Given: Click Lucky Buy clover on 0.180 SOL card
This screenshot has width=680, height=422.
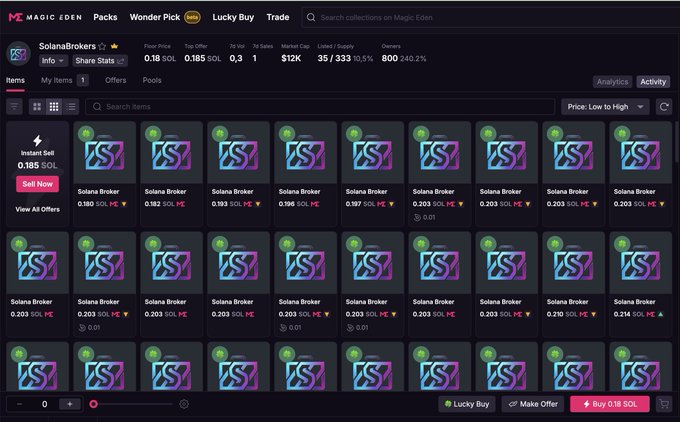Looking at the screenshot, I should point(86,134).
